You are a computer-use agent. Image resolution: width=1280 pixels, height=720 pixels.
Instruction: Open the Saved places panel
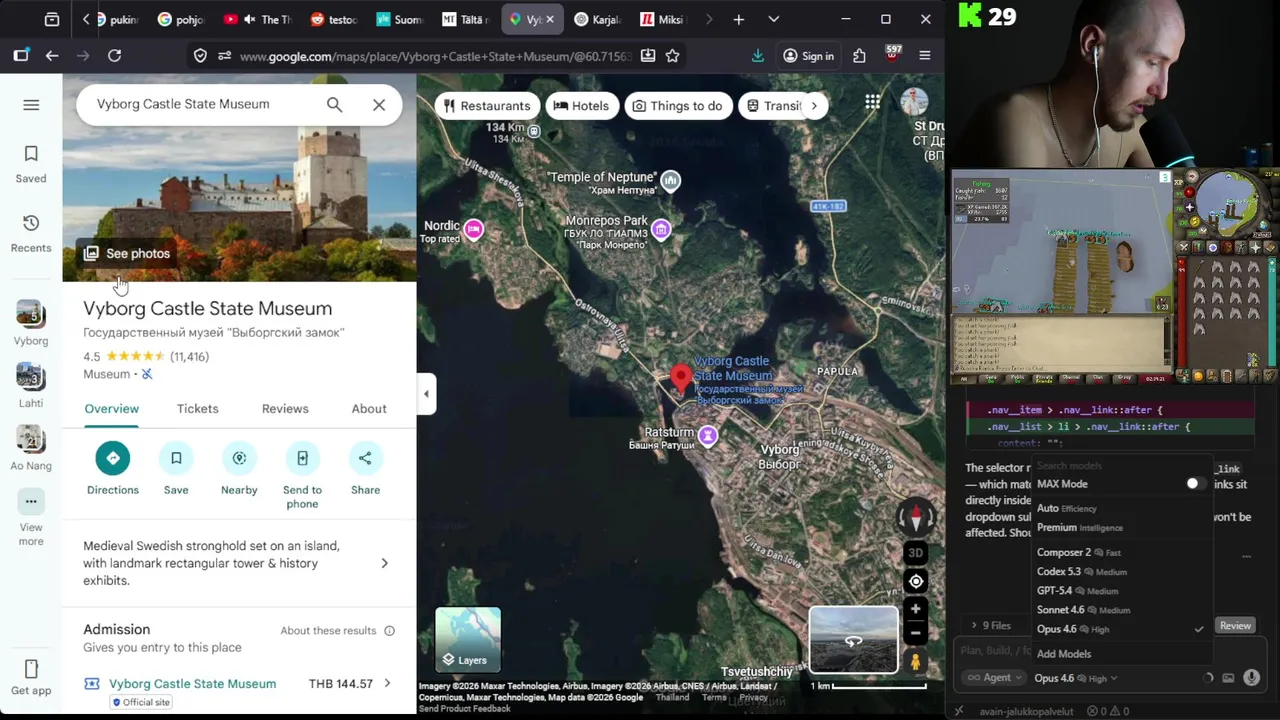tap(31, 164)
